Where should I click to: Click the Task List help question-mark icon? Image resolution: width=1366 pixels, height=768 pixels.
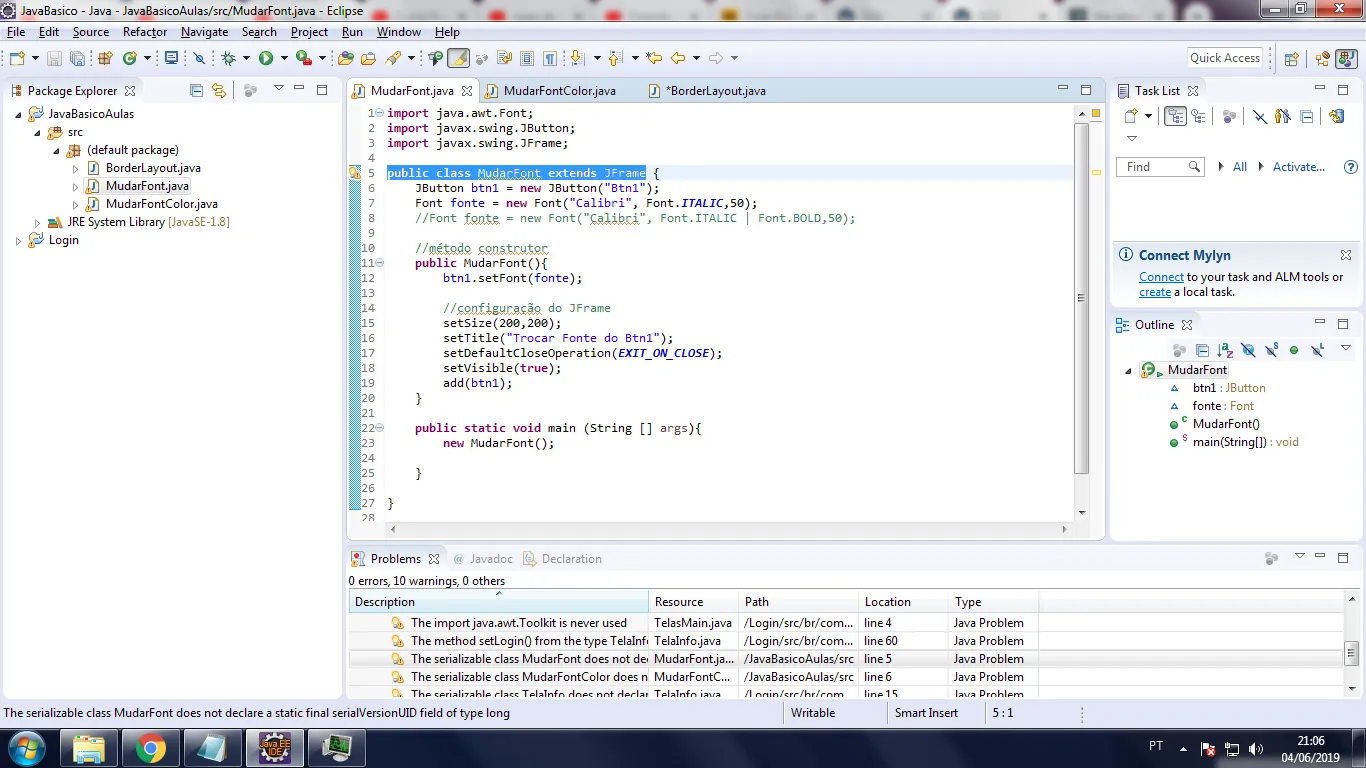click(x=1351, y=167)
